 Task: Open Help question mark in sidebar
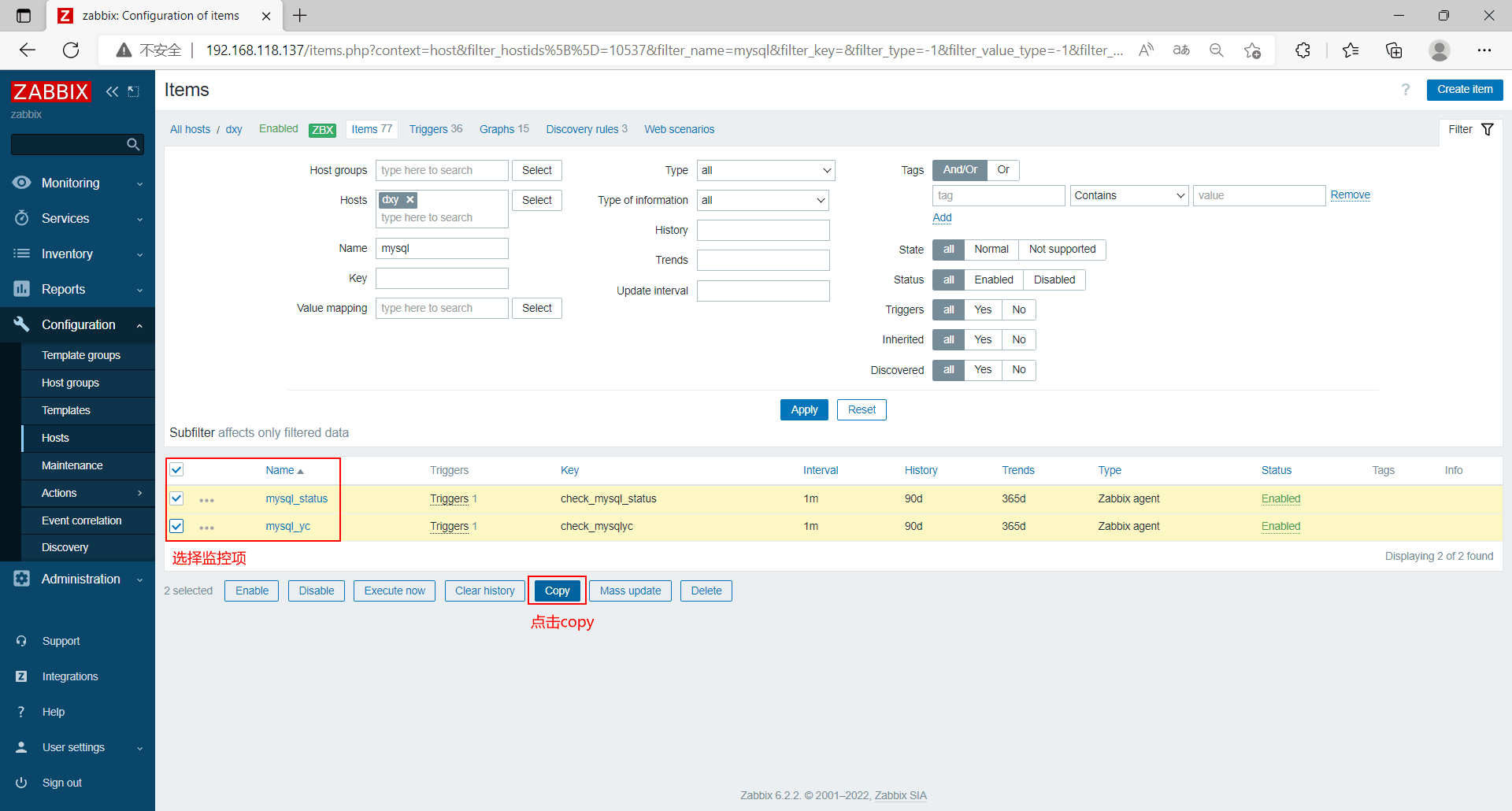(x=21, y=712)
